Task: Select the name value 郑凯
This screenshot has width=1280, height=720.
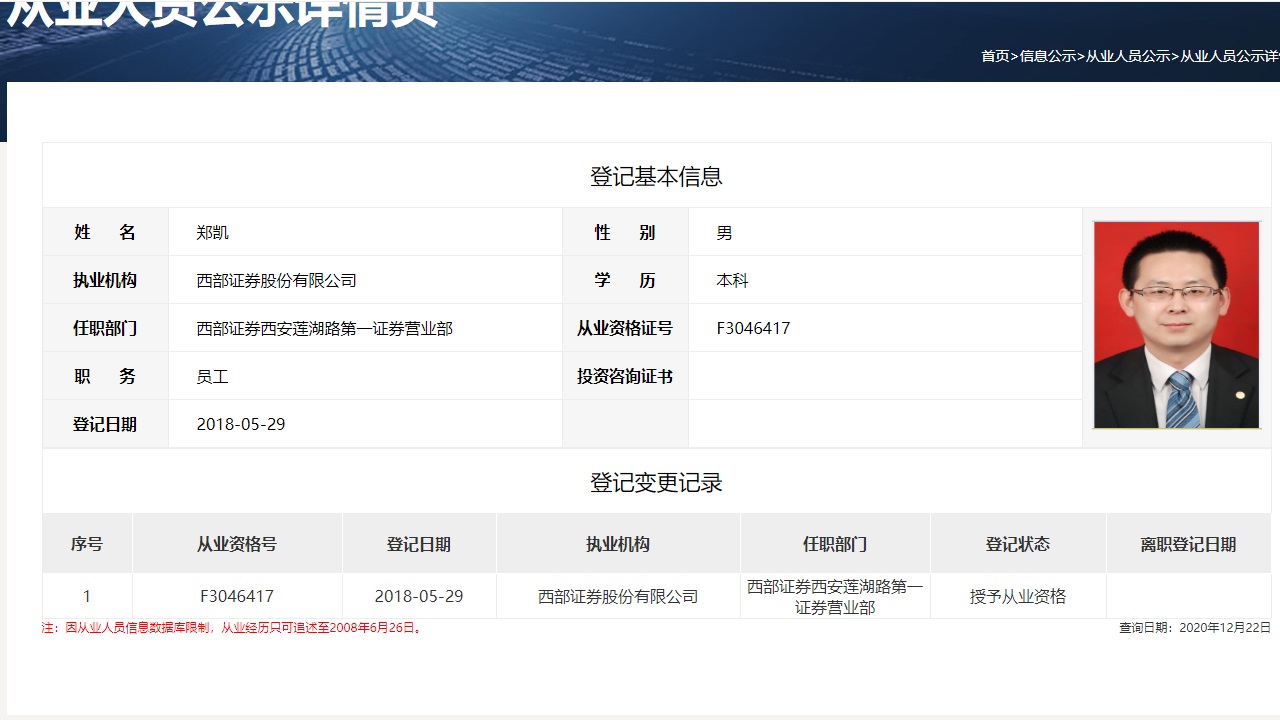Action: click(x=213, y=233)
